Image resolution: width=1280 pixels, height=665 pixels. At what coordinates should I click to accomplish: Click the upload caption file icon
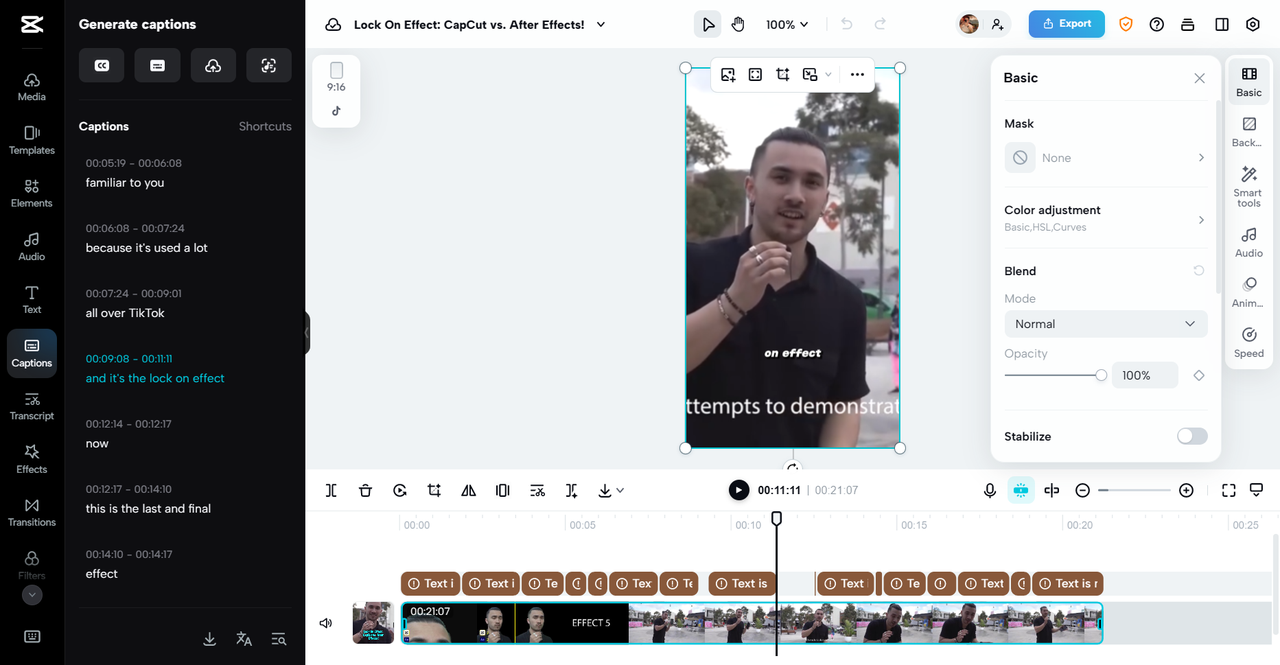(x=213, y=65)
